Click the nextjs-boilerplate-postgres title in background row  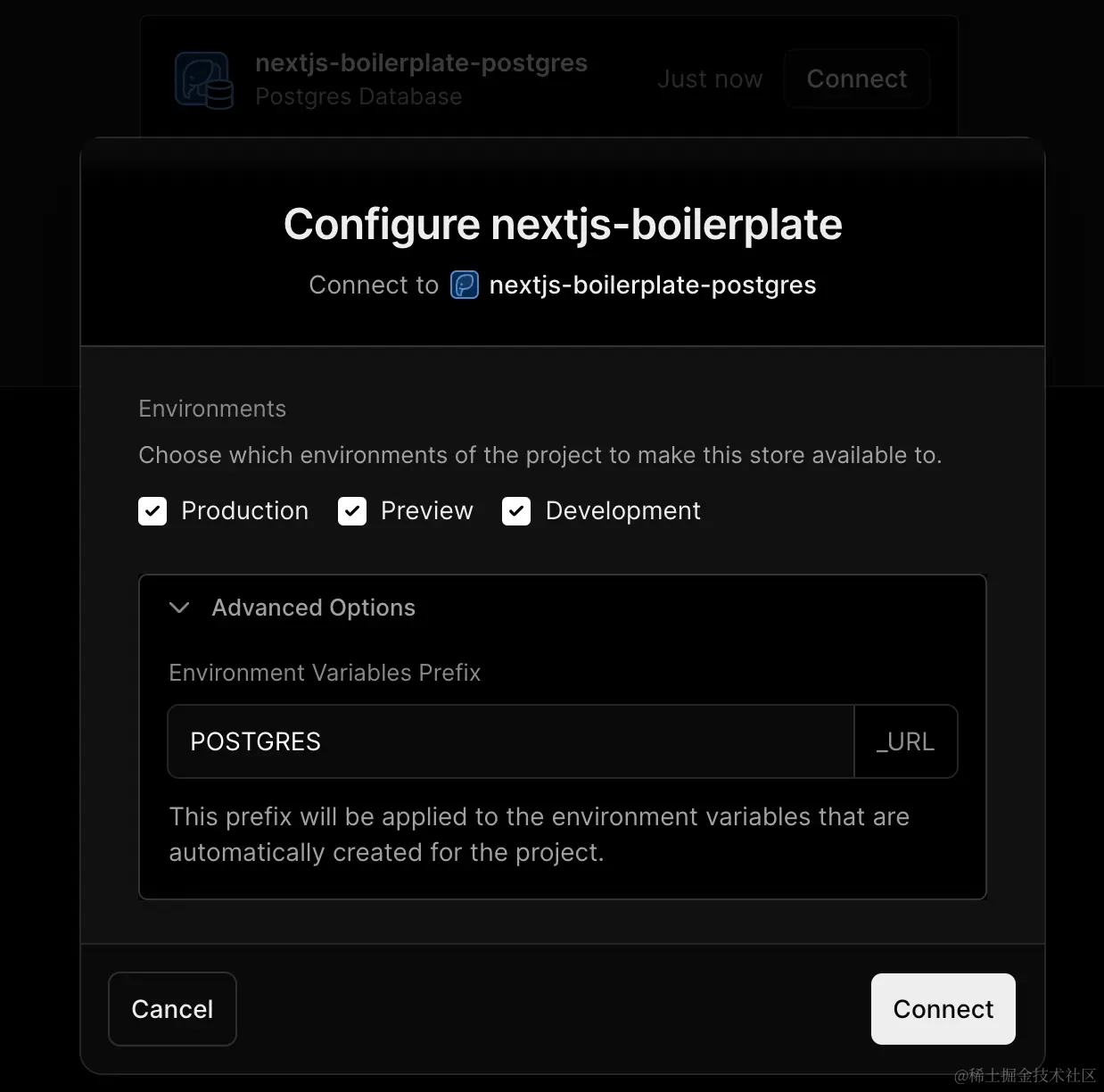pyautogui.click(x=421, y=62)
